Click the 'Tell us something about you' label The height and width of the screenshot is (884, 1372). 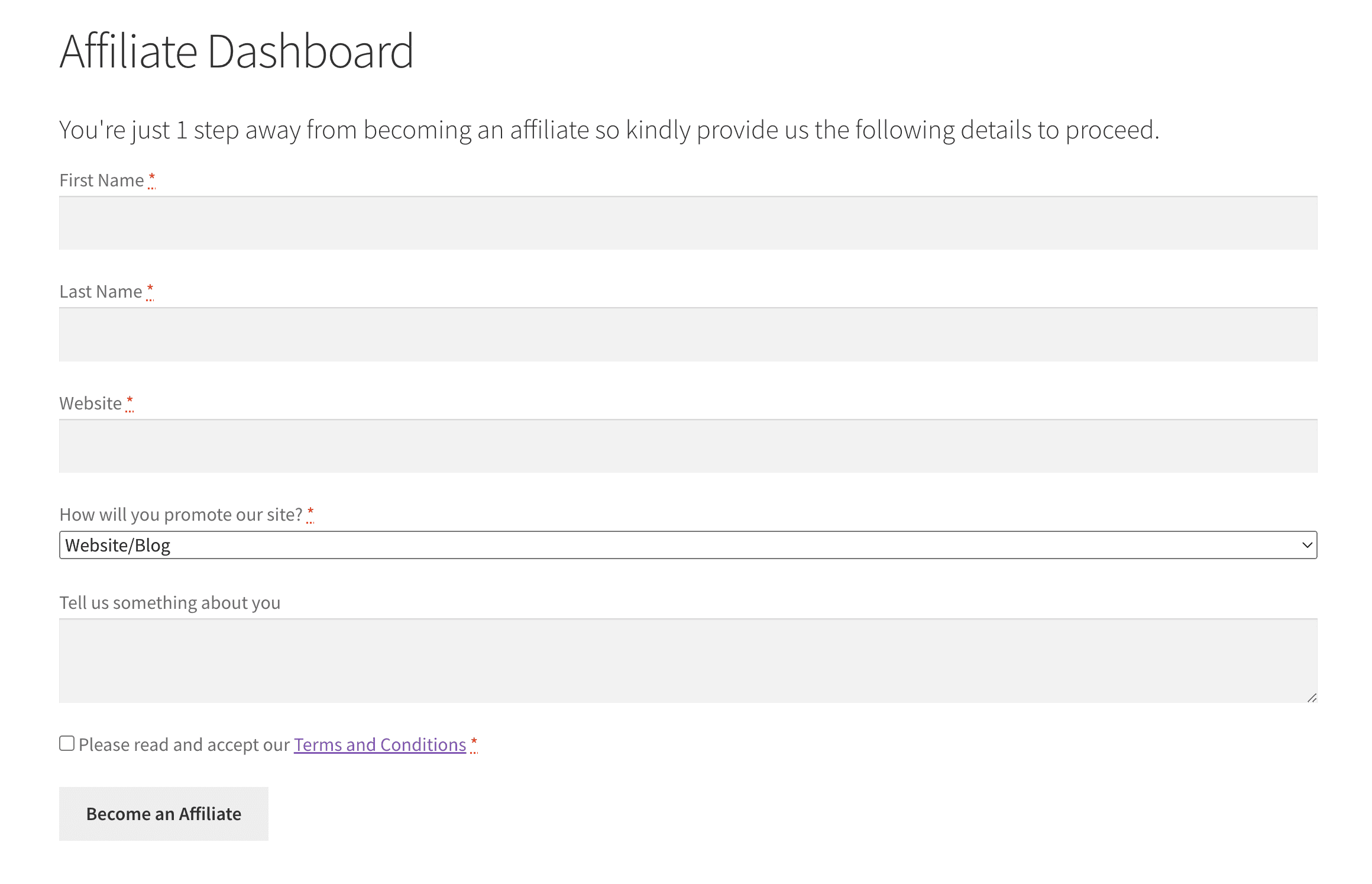click(170, 603)
